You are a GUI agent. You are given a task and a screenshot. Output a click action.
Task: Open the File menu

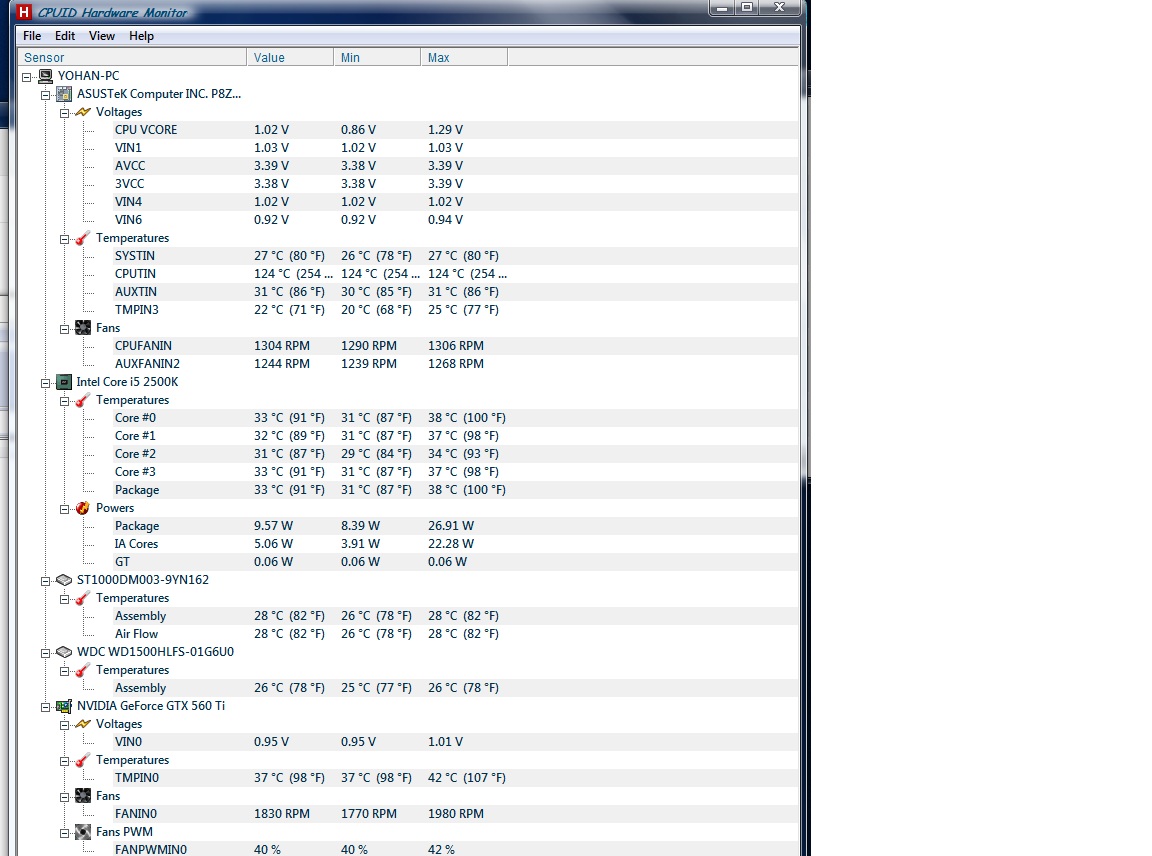(x=32, y=36)
